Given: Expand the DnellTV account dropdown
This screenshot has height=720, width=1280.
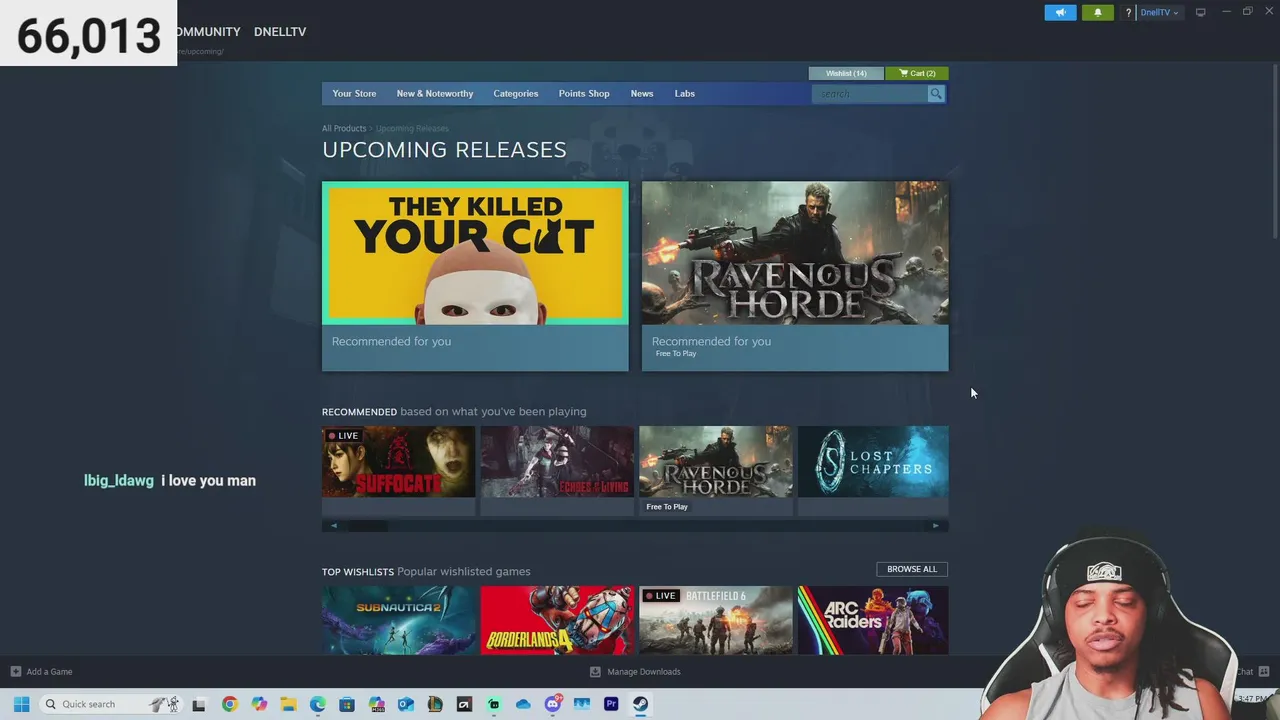Looking at the screenshot, I should coord(1160,13).
